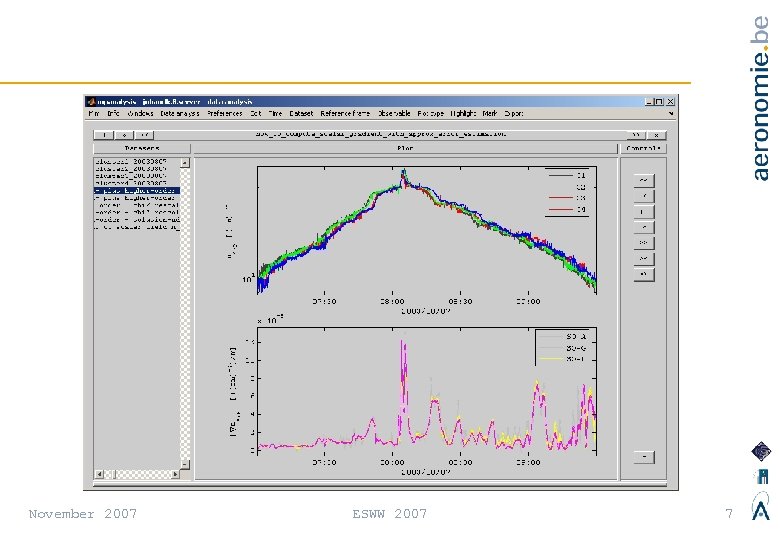Select the highlighted dataset entry in the list
This screenshot has width=780, height=540.
(x=136, y=190)
